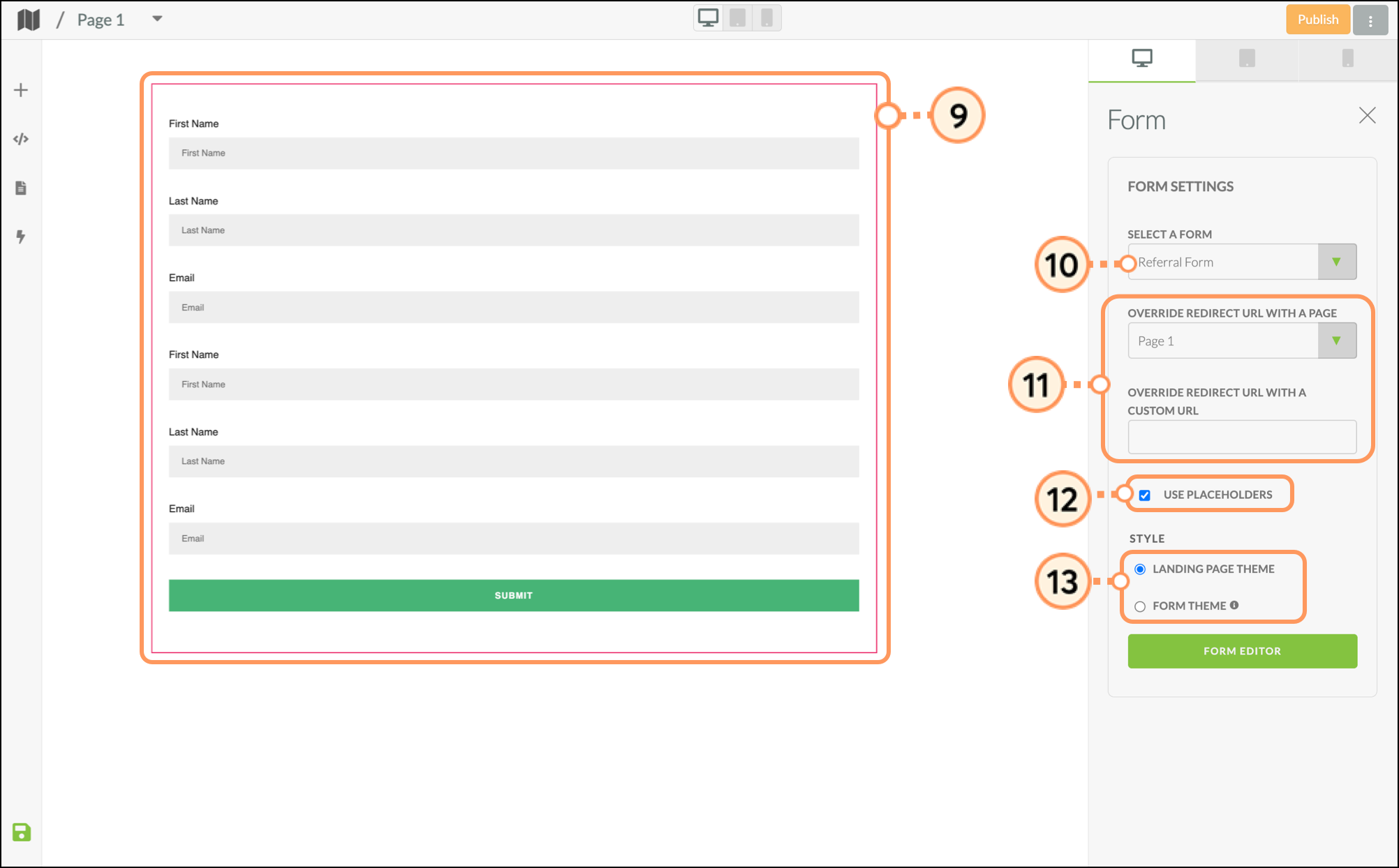Click the map logo icon at top left
1399x868 pixels.
29,20
